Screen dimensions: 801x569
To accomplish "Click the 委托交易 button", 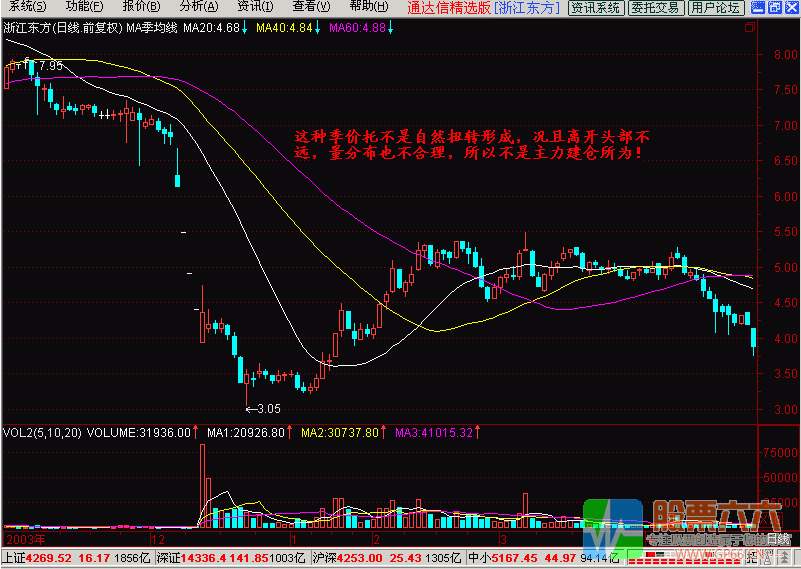I will (x=657, y=8).
